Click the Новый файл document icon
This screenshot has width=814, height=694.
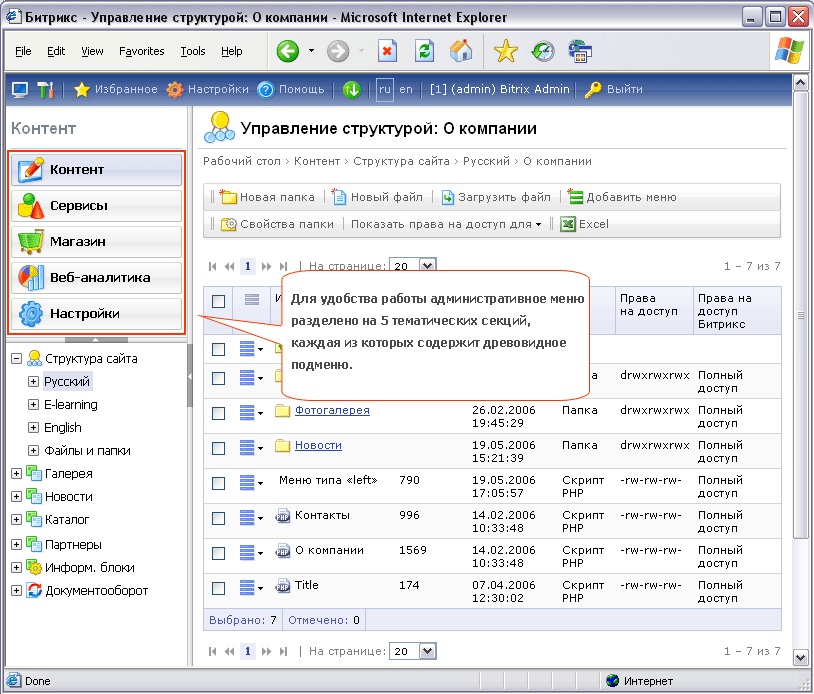[338, 197]
